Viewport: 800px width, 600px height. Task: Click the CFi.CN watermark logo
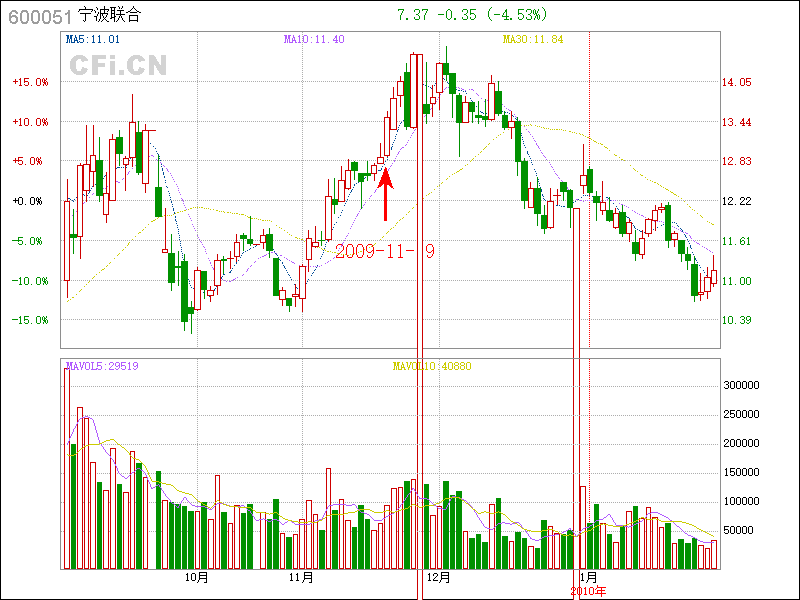click(118, 65)
